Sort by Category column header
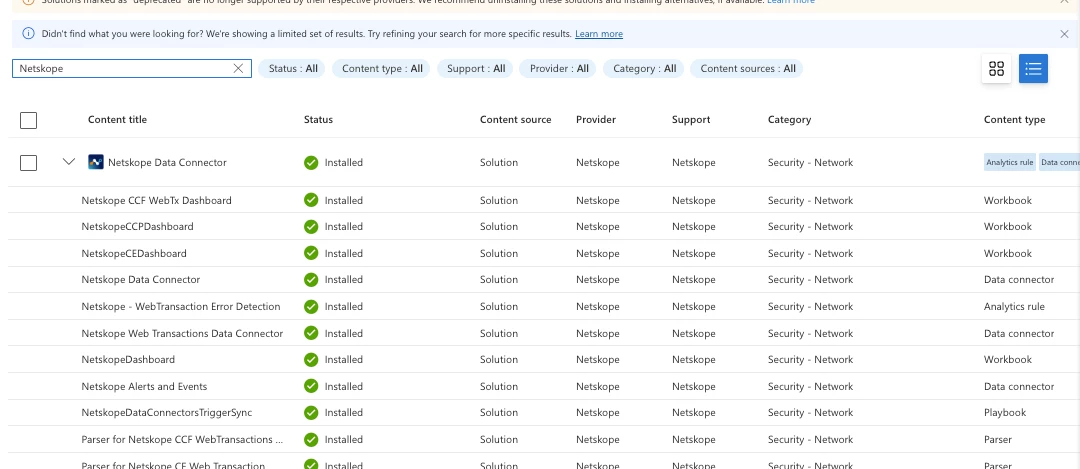The width and height of the screenshot is (1080, 469). point(789,120)
